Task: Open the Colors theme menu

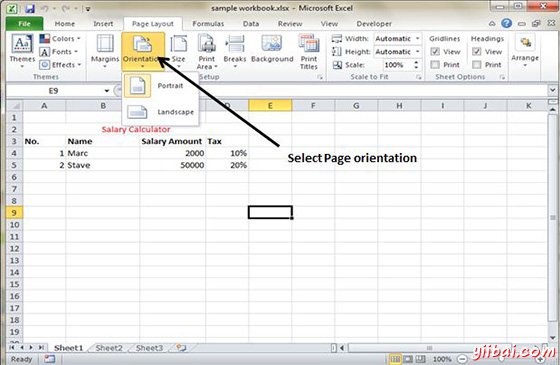Action: [60, 39]
